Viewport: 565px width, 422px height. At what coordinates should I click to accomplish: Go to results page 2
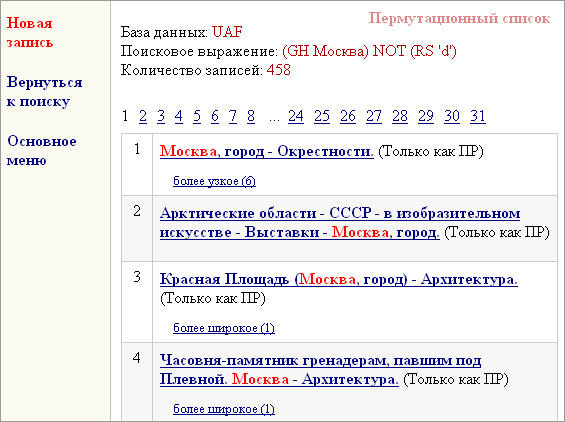tap(143, 116)
